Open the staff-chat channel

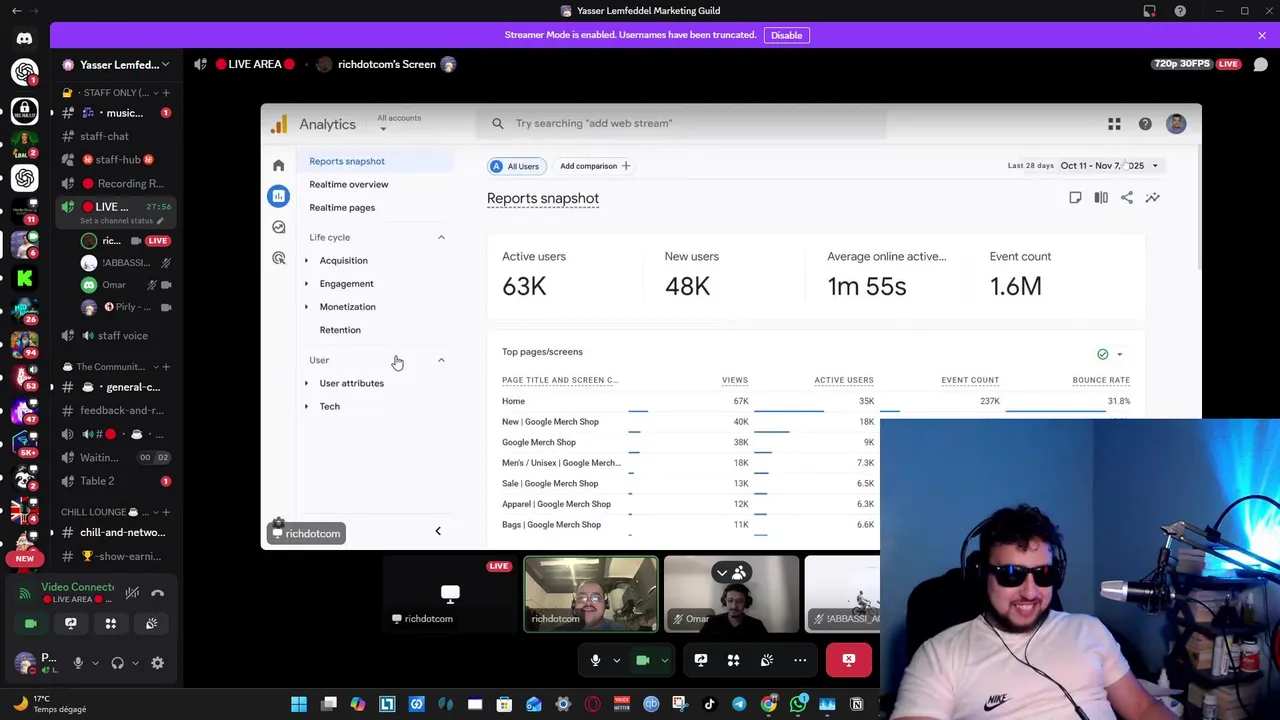pos(104,136)
